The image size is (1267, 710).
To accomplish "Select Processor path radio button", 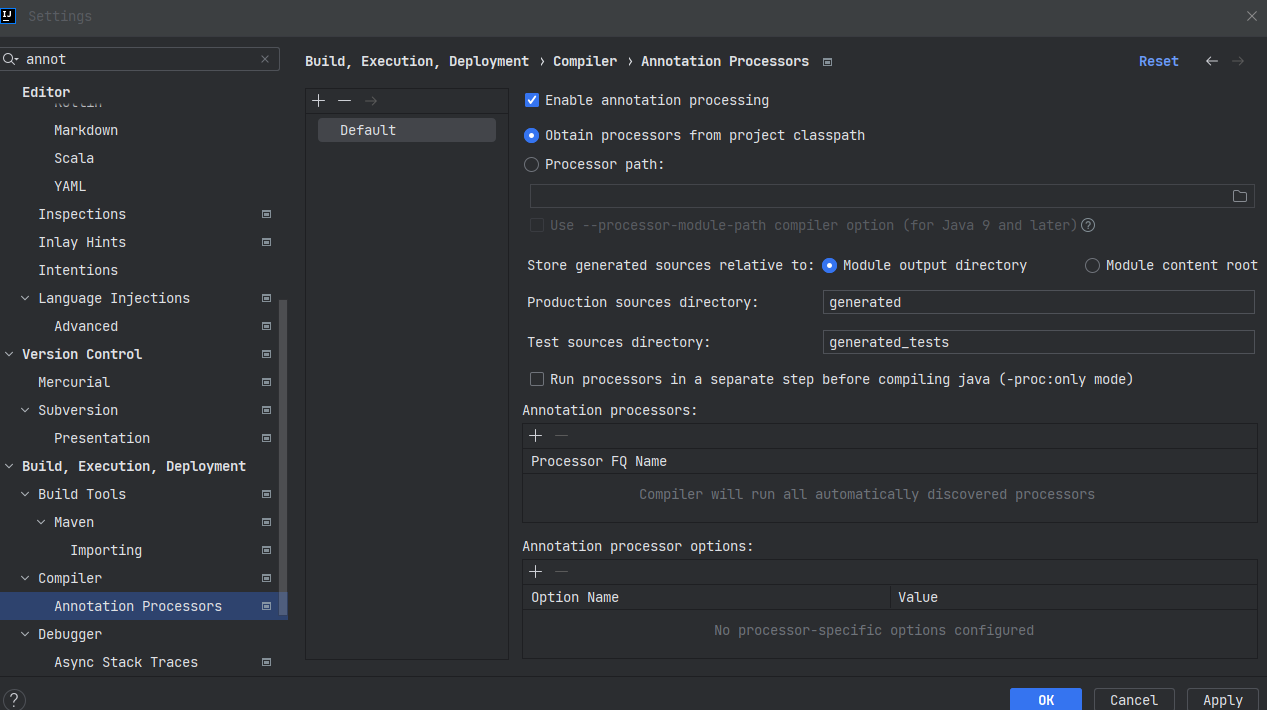I will coord(532,165).
